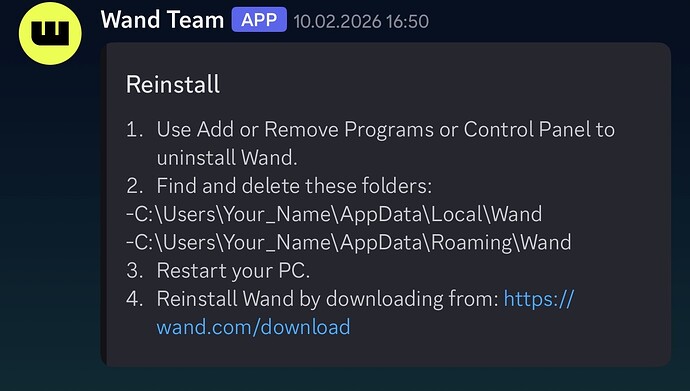Click the blue https:// link portion

pyautogui.click(x=539, y=300)
